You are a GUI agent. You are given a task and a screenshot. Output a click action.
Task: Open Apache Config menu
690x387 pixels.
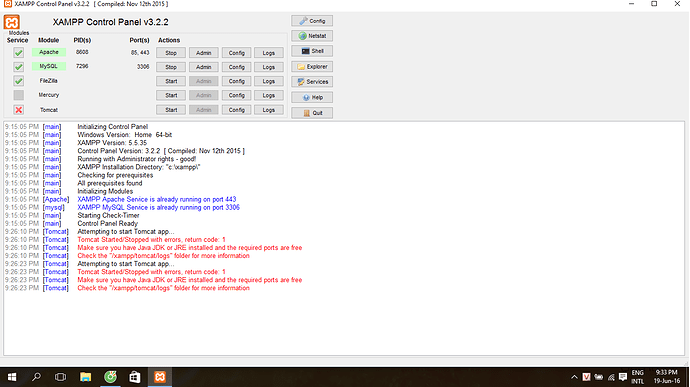click(x=236, y=53)
